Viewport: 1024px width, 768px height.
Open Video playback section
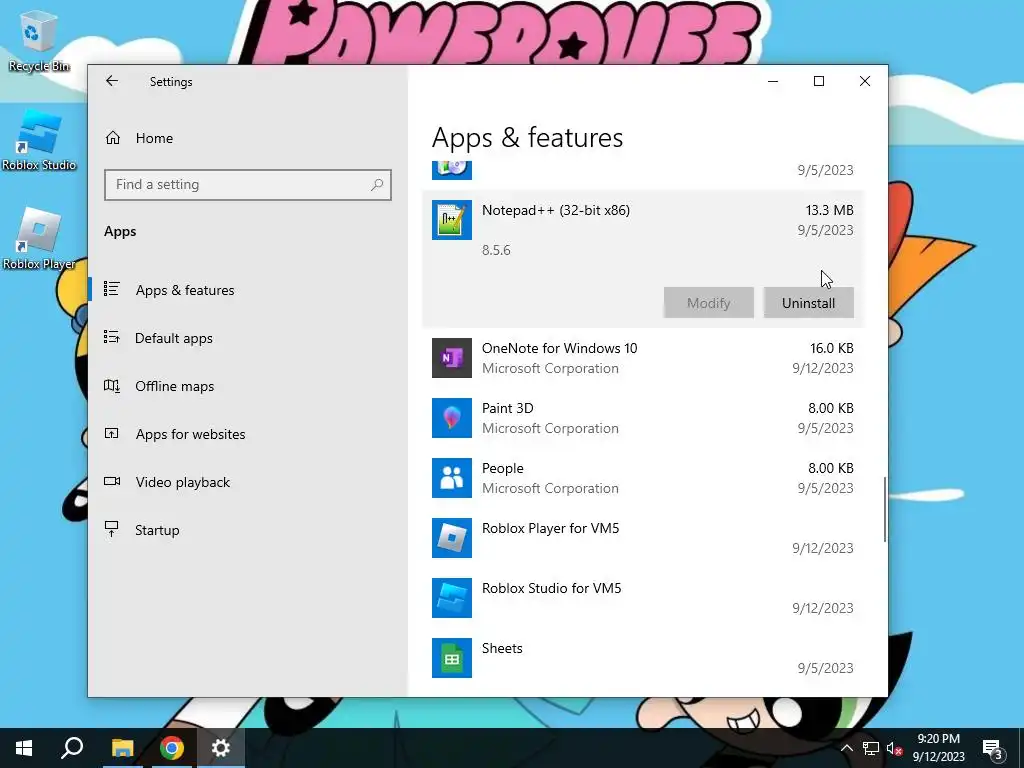pos(248,482)
